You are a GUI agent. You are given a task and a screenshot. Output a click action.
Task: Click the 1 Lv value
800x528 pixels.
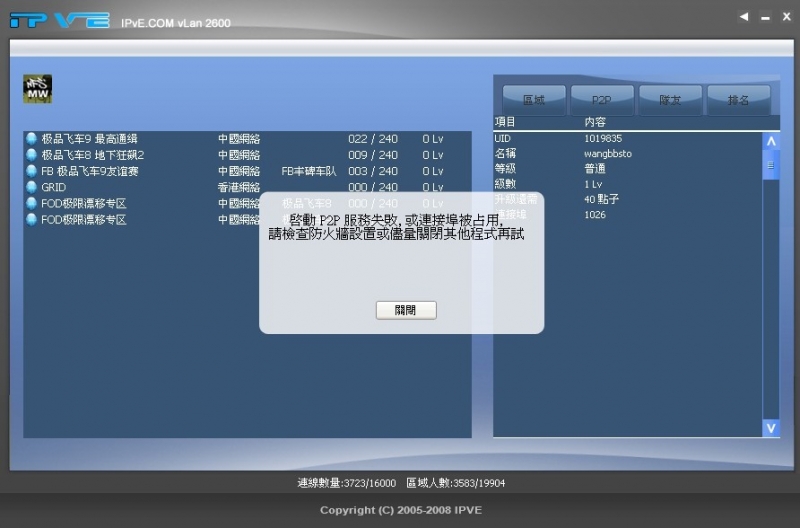(x=593, y=184)
